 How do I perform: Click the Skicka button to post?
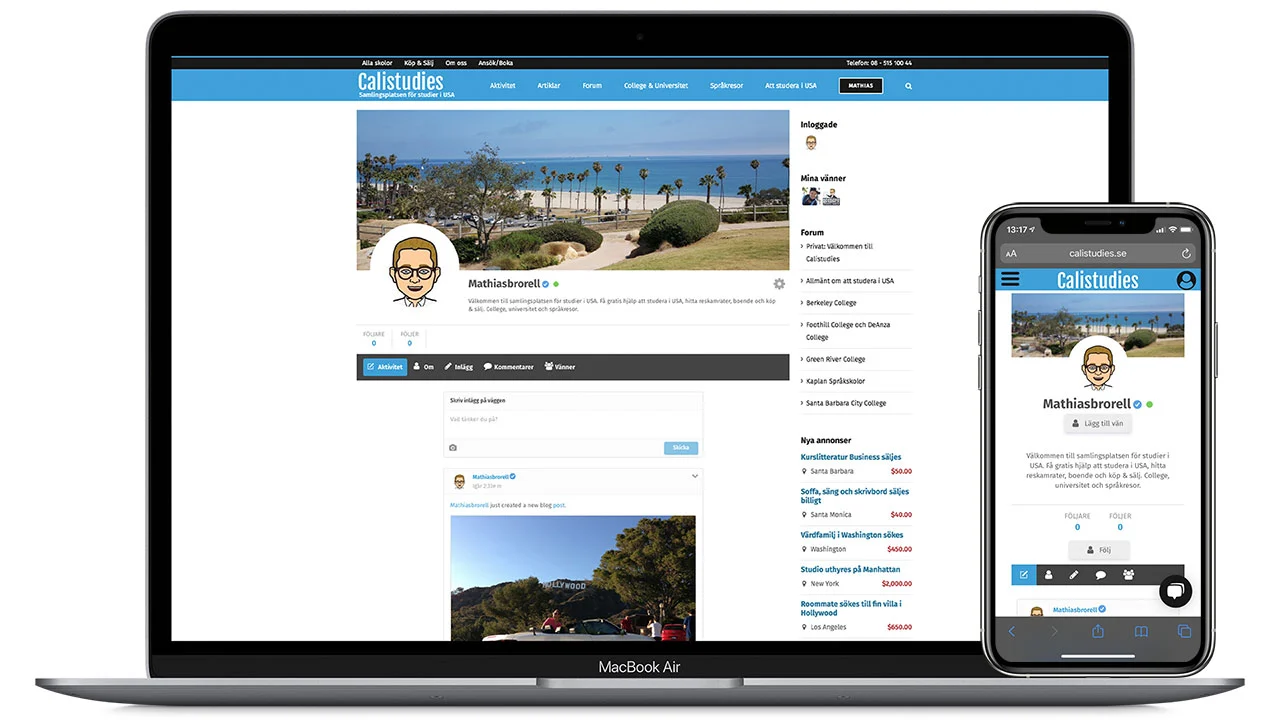pos(681,448)
